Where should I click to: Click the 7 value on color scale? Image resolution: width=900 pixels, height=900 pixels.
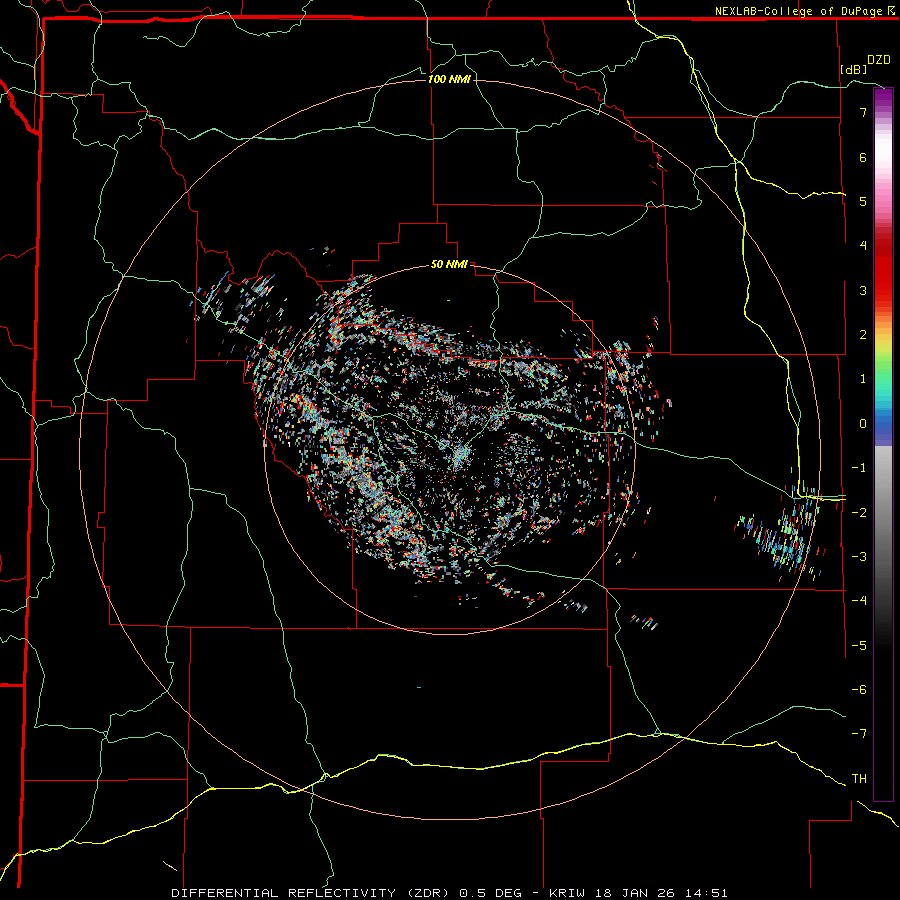pos(863,112)
